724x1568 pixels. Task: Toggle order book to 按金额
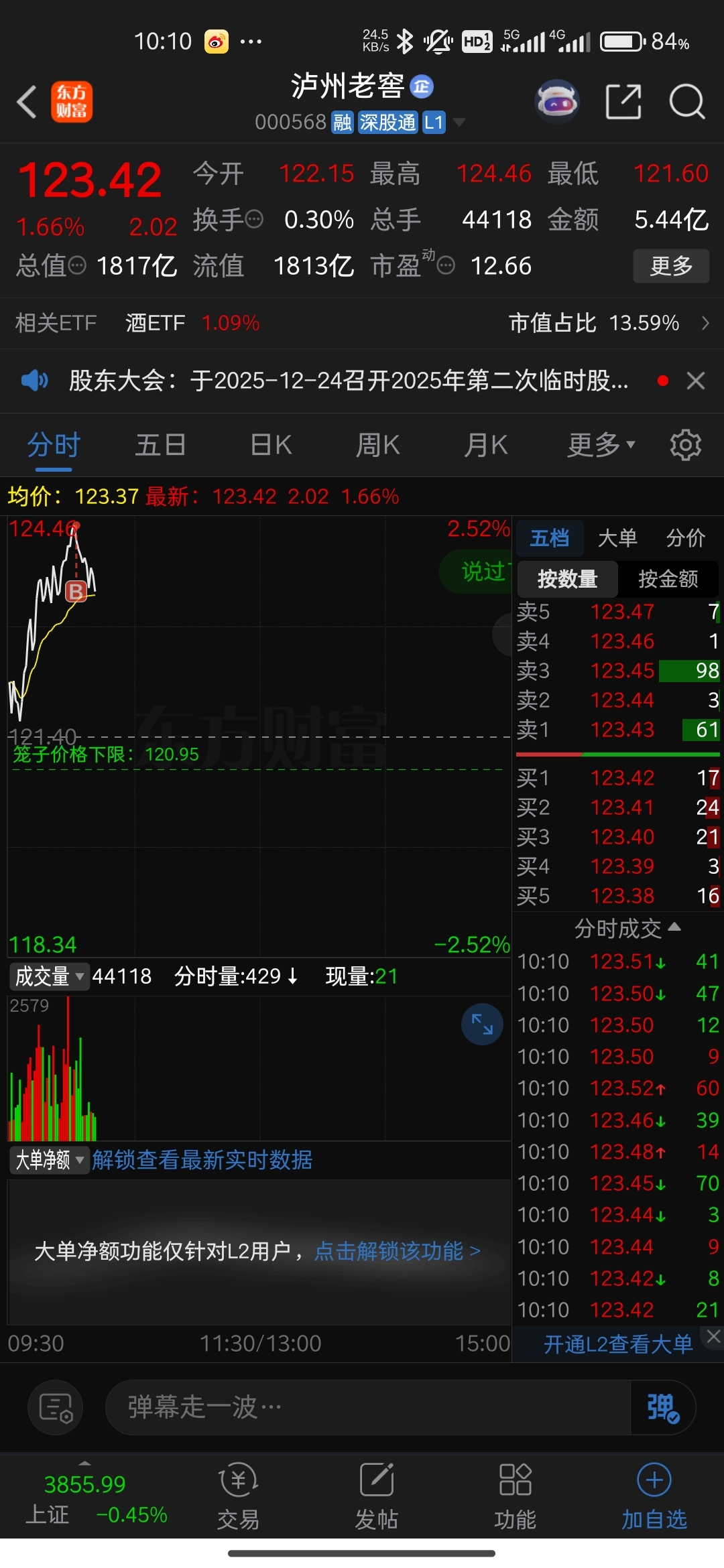point(668,579)
